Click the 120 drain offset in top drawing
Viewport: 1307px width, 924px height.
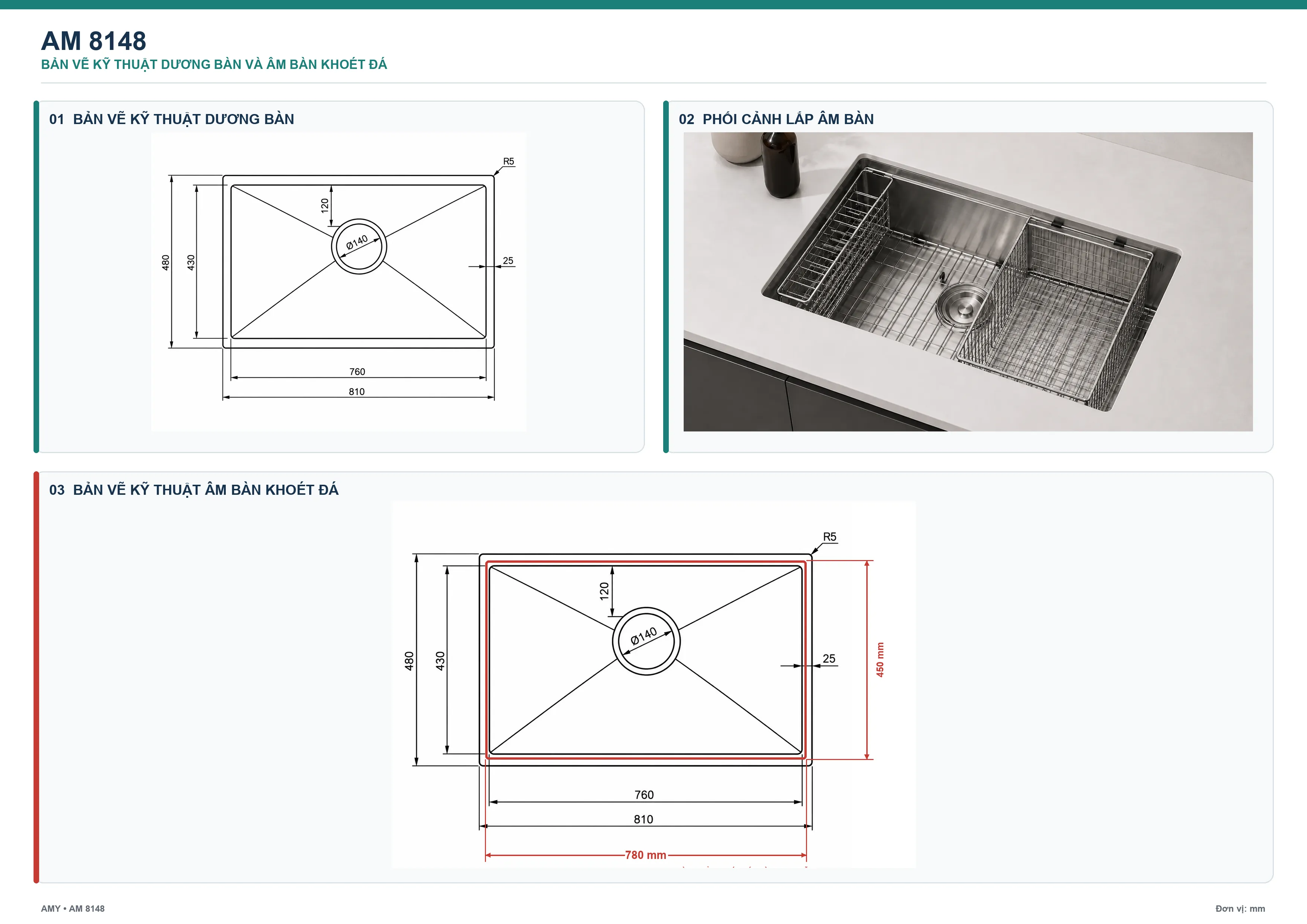(325, 206)
